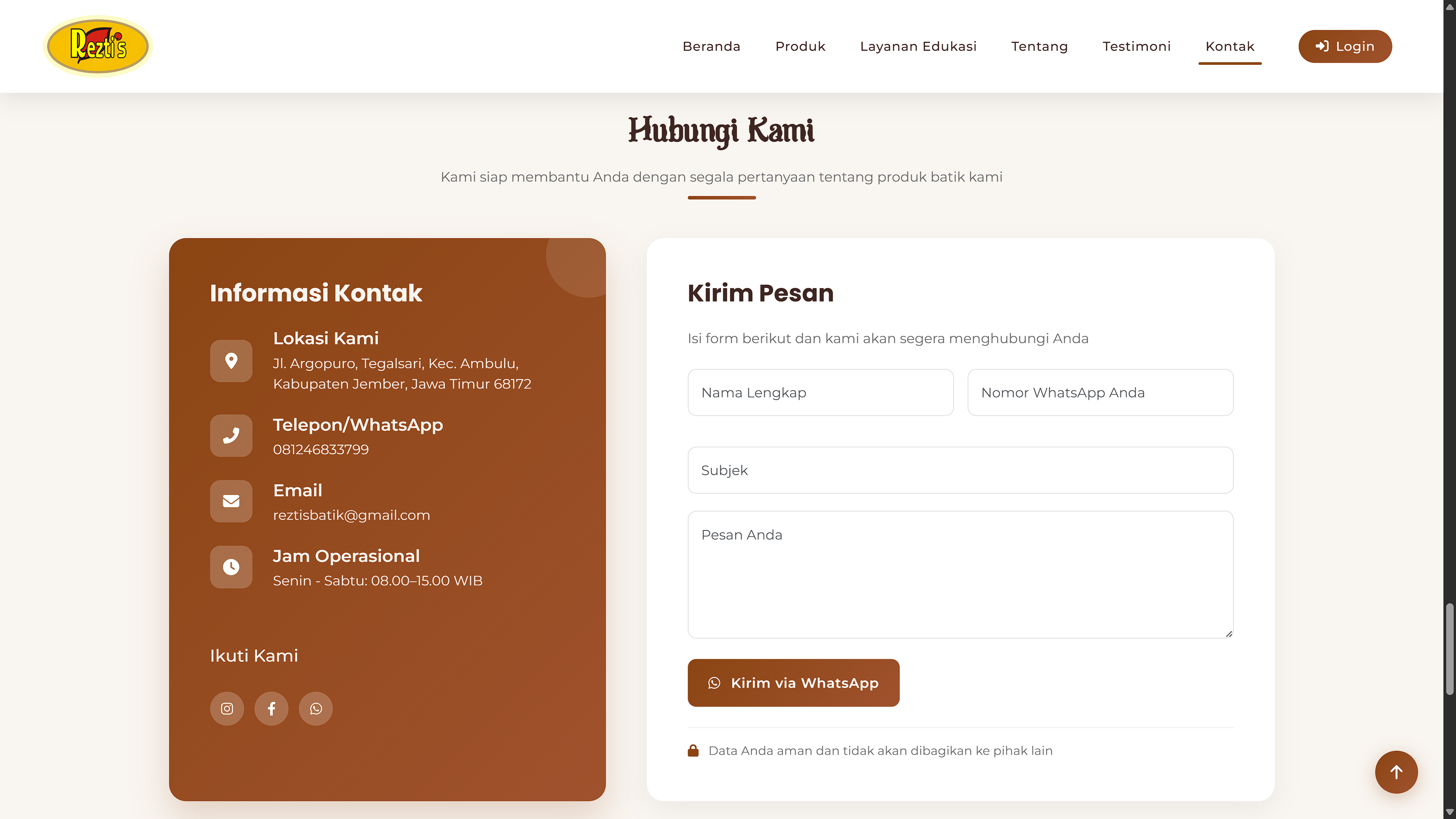
Task: Click the clock operating-hours icon
Action: tap(231, 567)
